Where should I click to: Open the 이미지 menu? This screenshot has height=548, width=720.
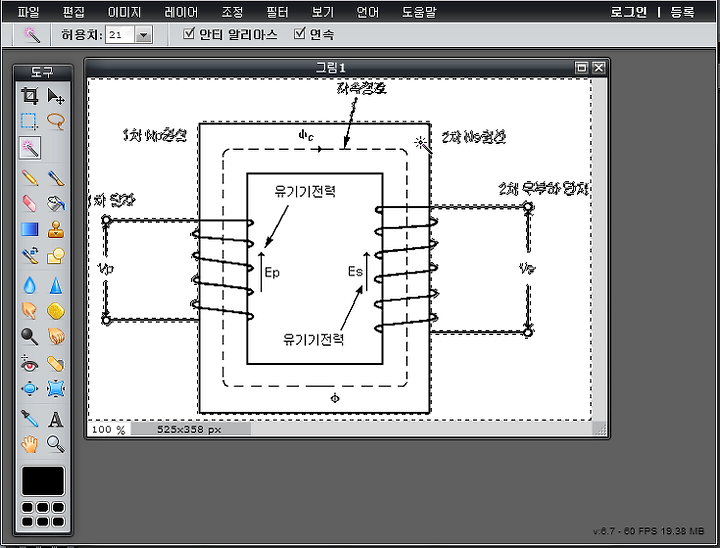pos(124,12)
